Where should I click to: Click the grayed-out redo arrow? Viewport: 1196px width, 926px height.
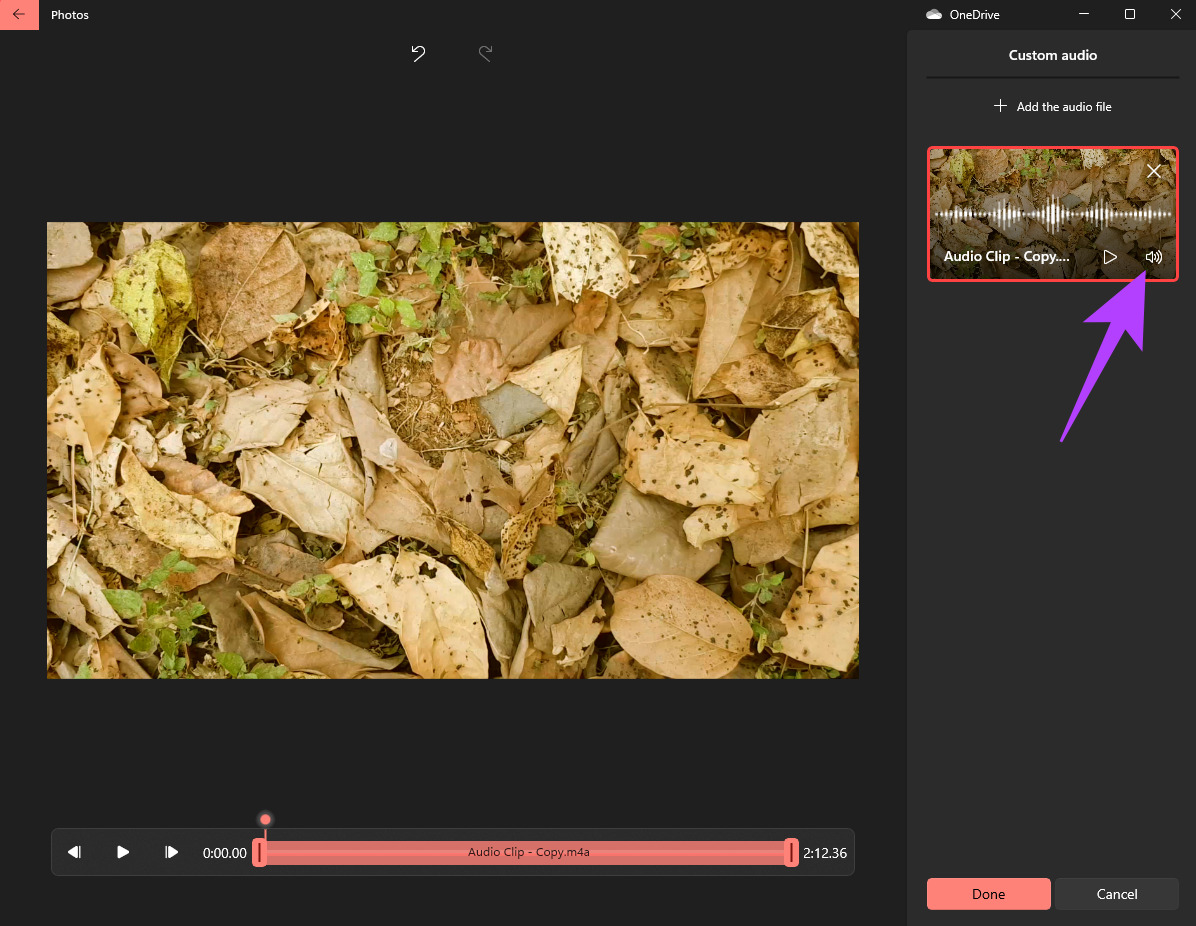point(485,54)
